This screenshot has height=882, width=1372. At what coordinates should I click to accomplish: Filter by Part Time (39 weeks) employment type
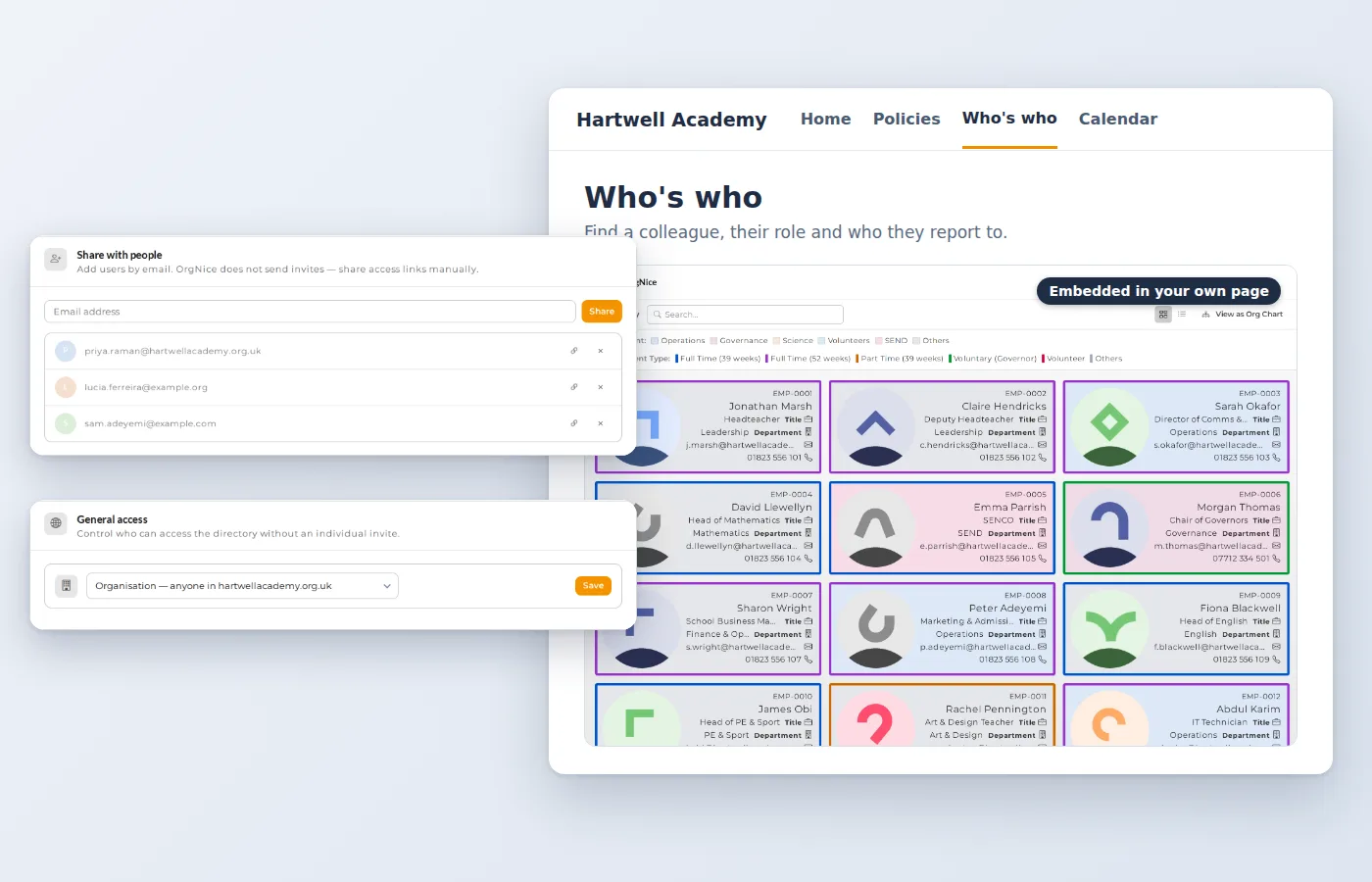click(900, 359)
